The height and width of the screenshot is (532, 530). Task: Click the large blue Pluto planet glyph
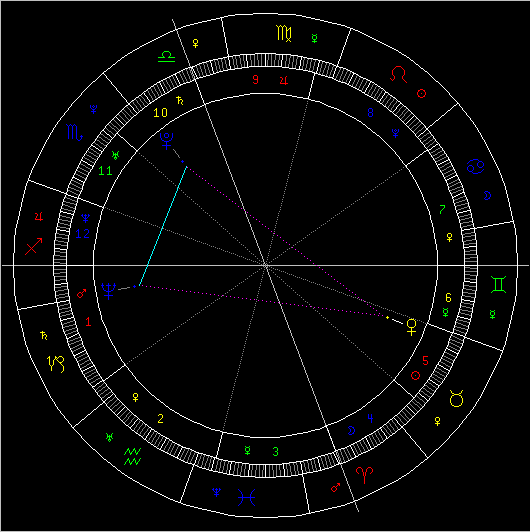(x=167, y=141)
